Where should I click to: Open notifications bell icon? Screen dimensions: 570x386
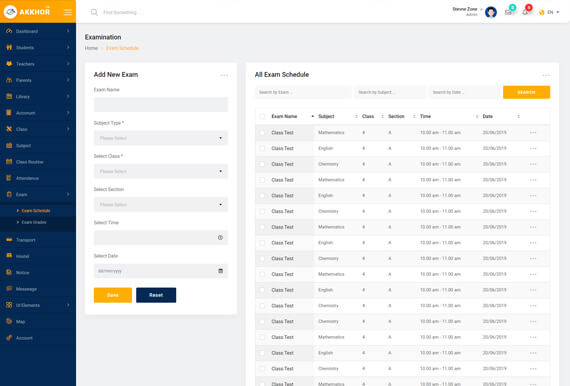[x=525, y=12]
